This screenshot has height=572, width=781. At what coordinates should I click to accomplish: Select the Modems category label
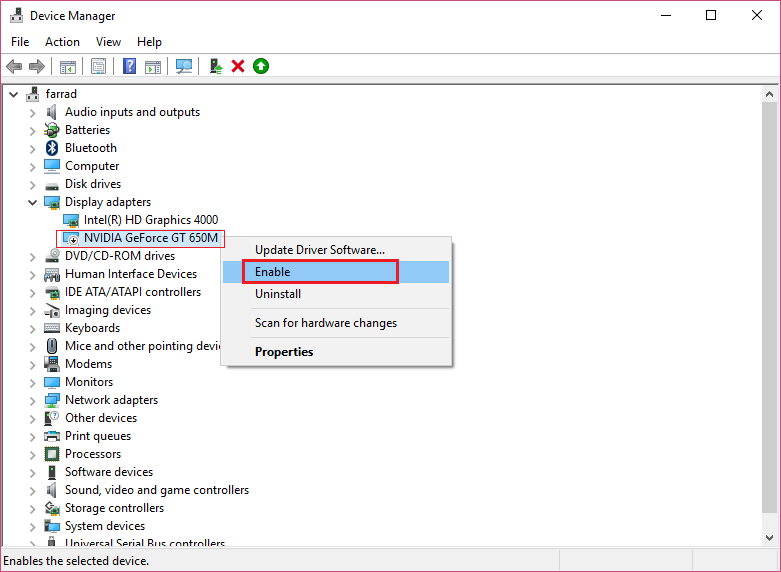tap(89, 364)
